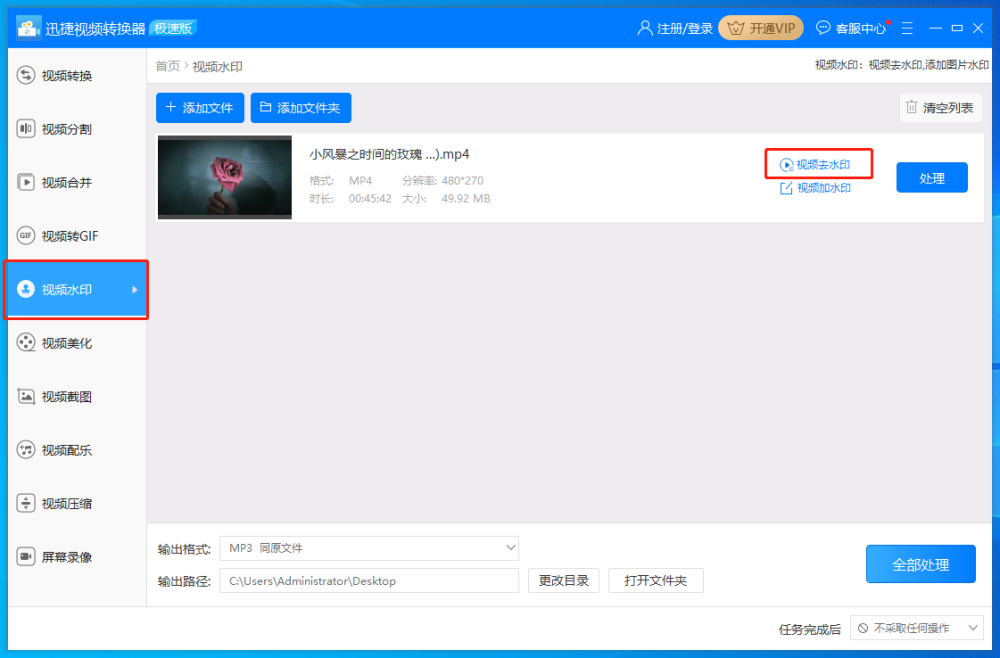
Task: Click the video thumbnail of the rose clip
Action: click(224, 177)
